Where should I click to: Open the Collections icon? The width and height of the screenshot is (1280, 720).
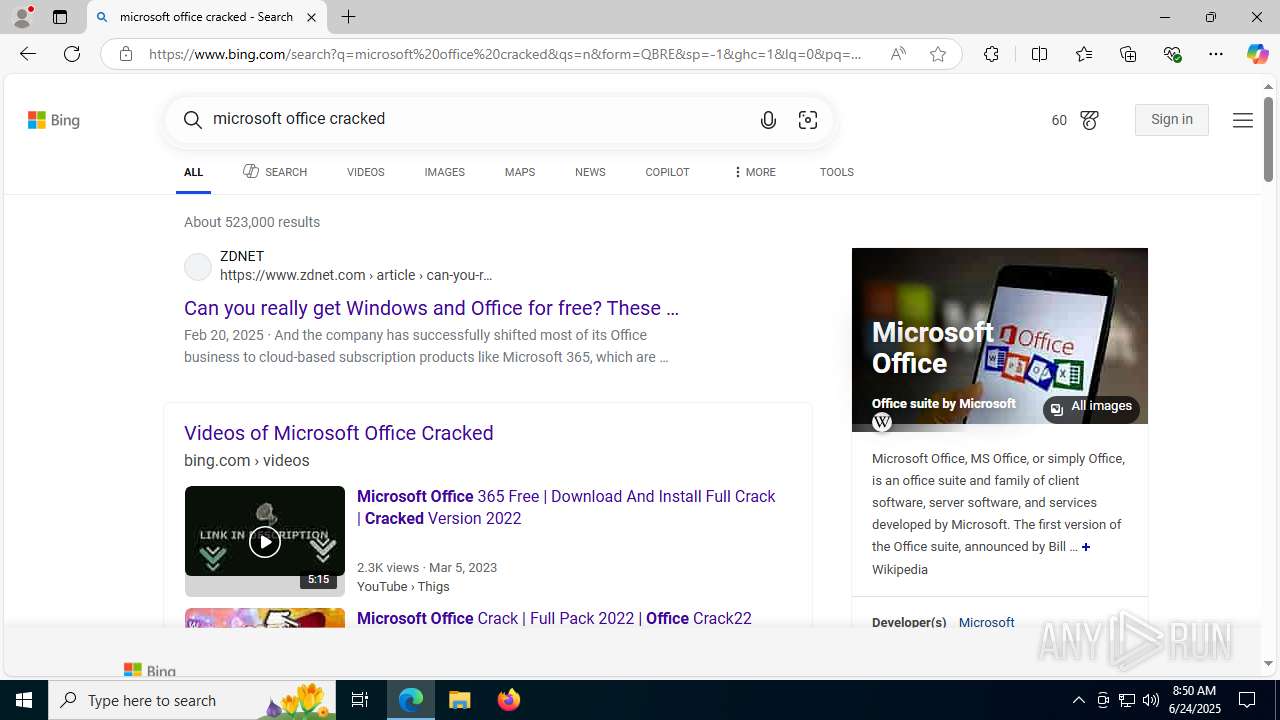tap(1128, 54)
